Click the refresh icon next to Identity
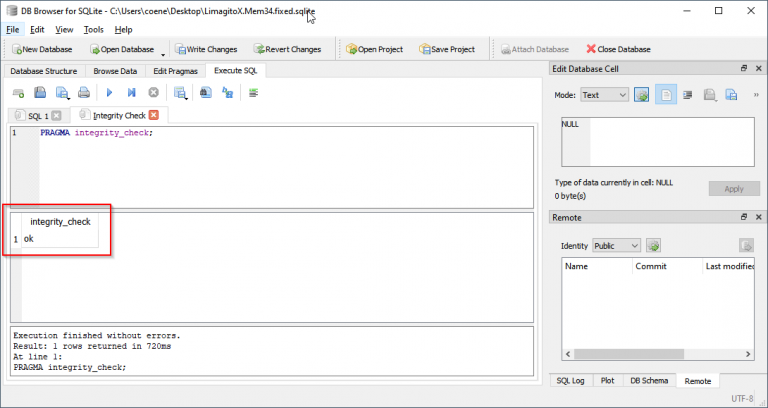Viewport: 768px width, 408px height. (x=653, y=246)
